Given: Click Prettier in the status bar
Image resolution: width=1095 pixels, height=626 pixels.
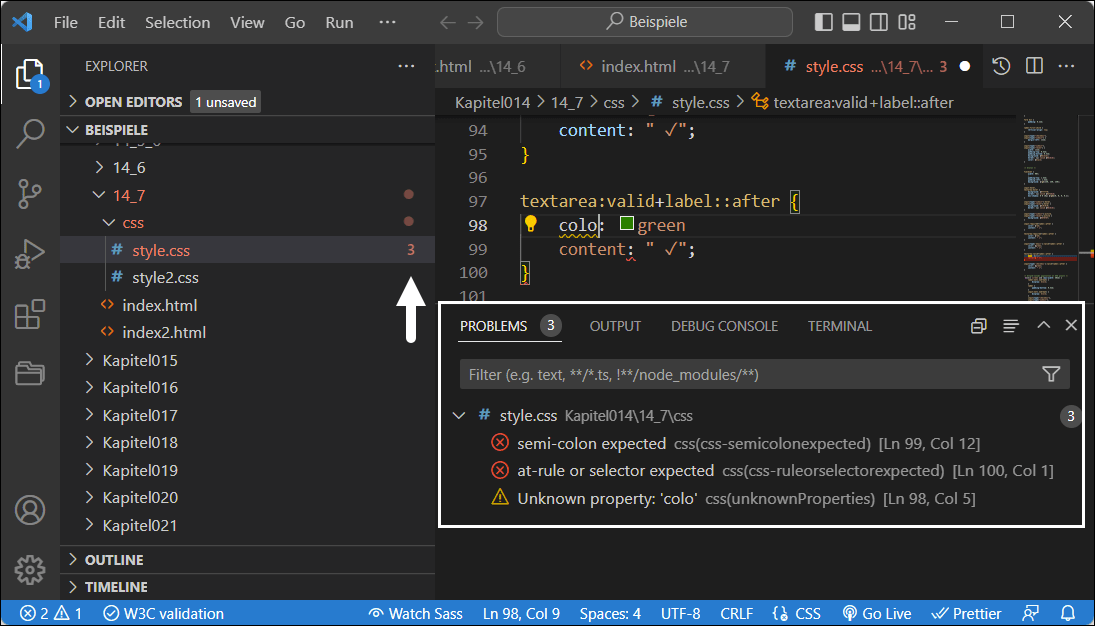Looking at the screenshot, I should point(966,613).
